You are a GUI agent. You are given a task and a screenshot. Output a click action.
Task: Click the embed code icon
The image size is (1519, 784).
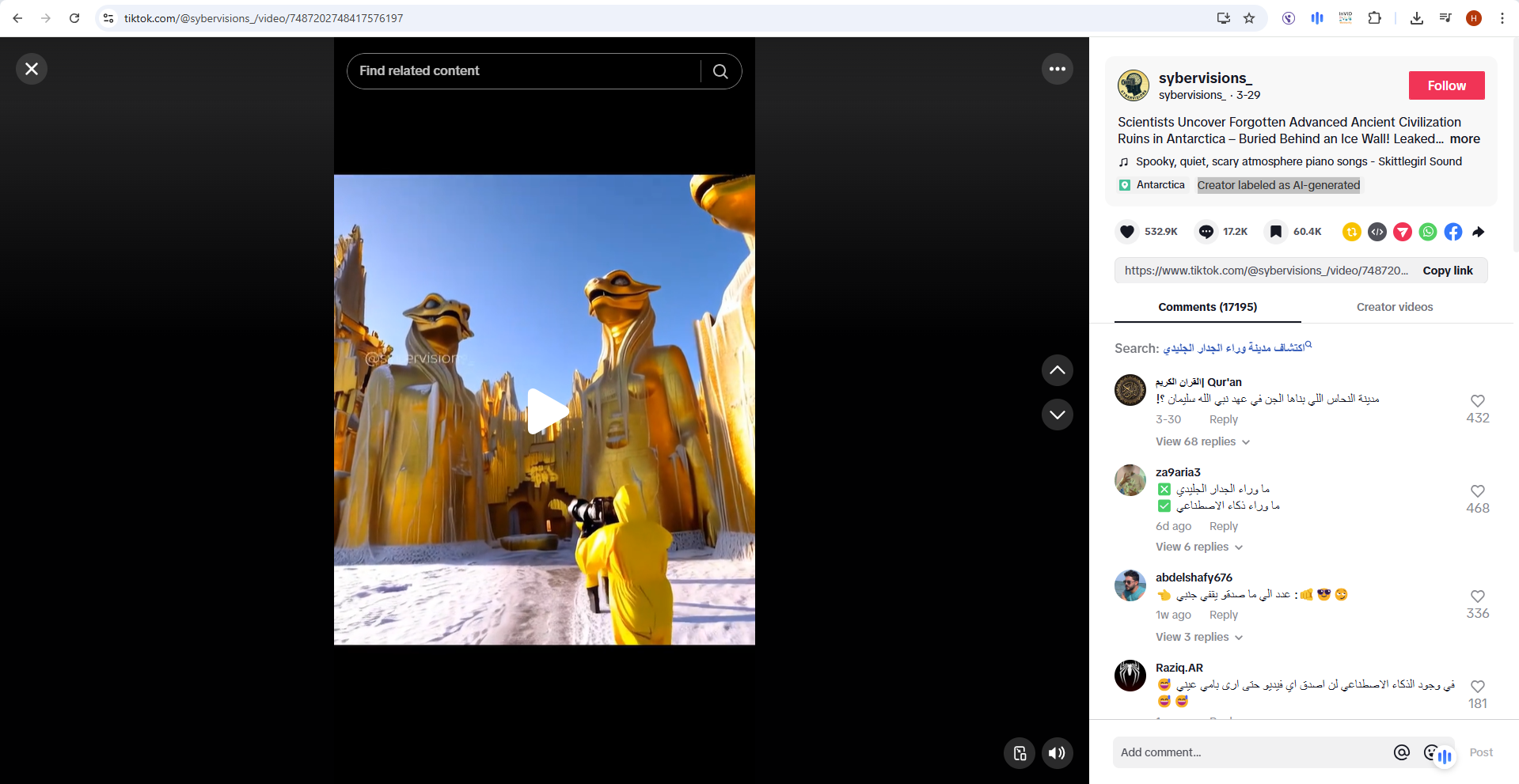[x=1377, y=232]
